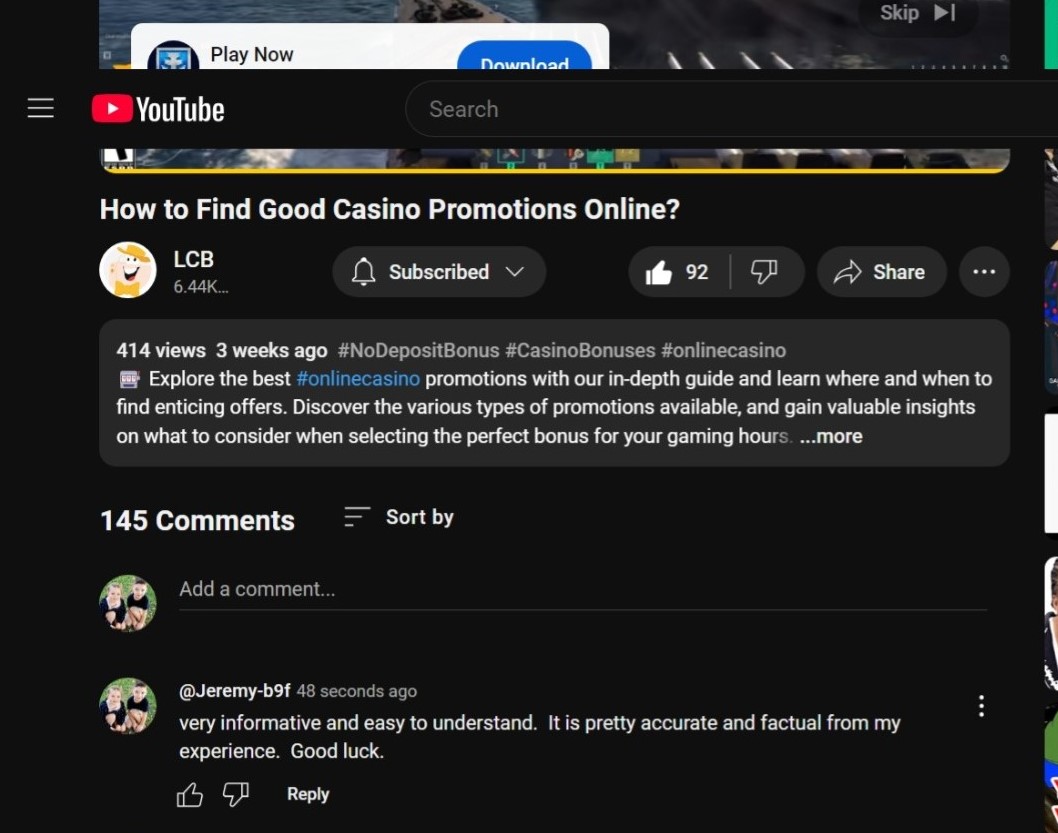Open more actions ellipsis beside Share
1058x833 pixels.
(x=984, y=272)
